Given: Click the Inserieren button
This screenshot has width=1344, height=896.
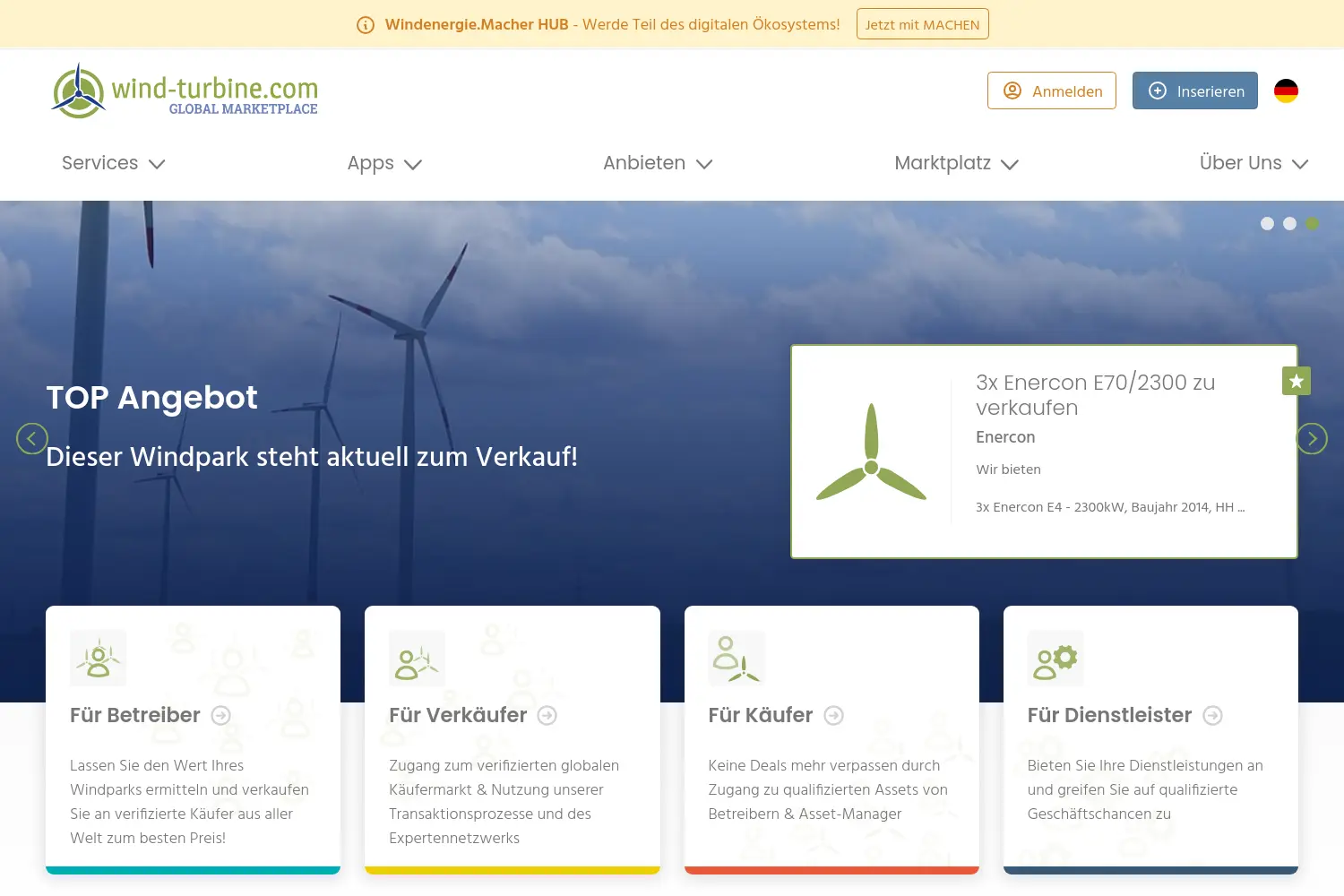Looking at the screenshot, I should pos(1195,90).
